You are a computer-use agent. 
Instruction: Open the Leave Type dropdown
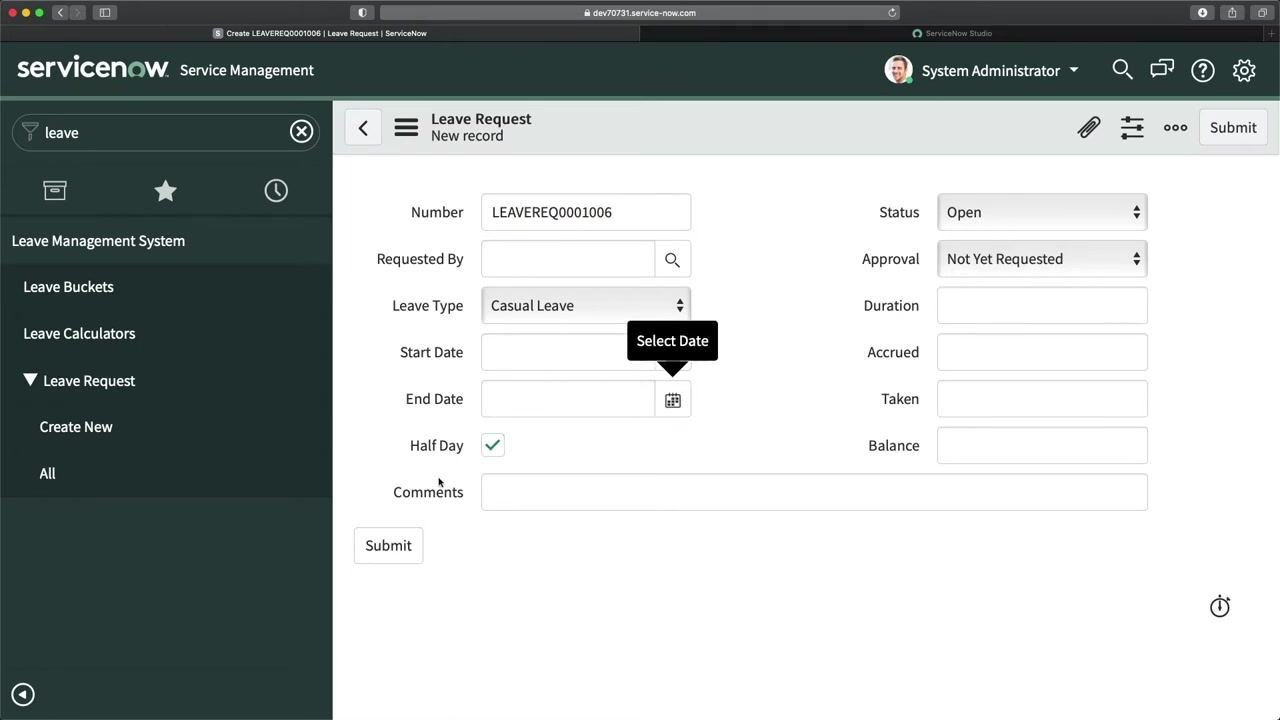coord(586,306)
